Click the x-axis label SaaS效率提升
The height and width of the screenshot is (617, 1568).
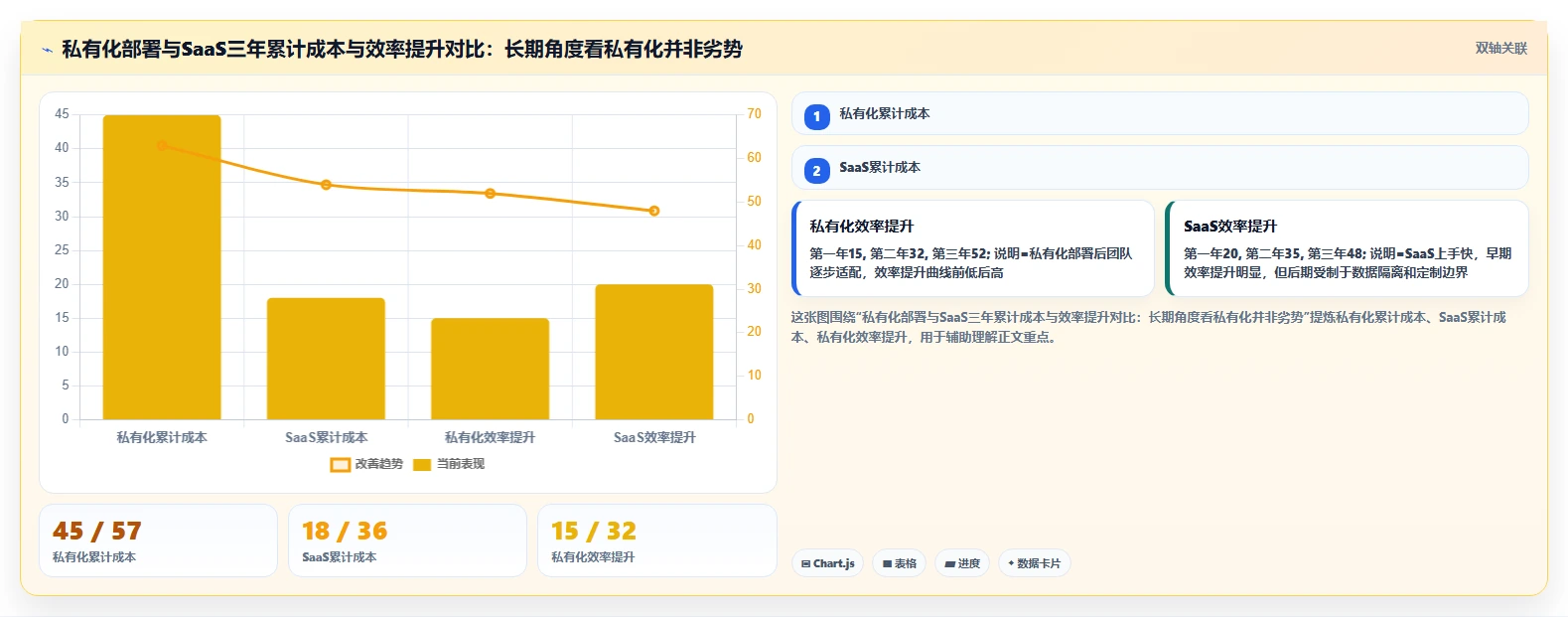click(x=654, y=437)
